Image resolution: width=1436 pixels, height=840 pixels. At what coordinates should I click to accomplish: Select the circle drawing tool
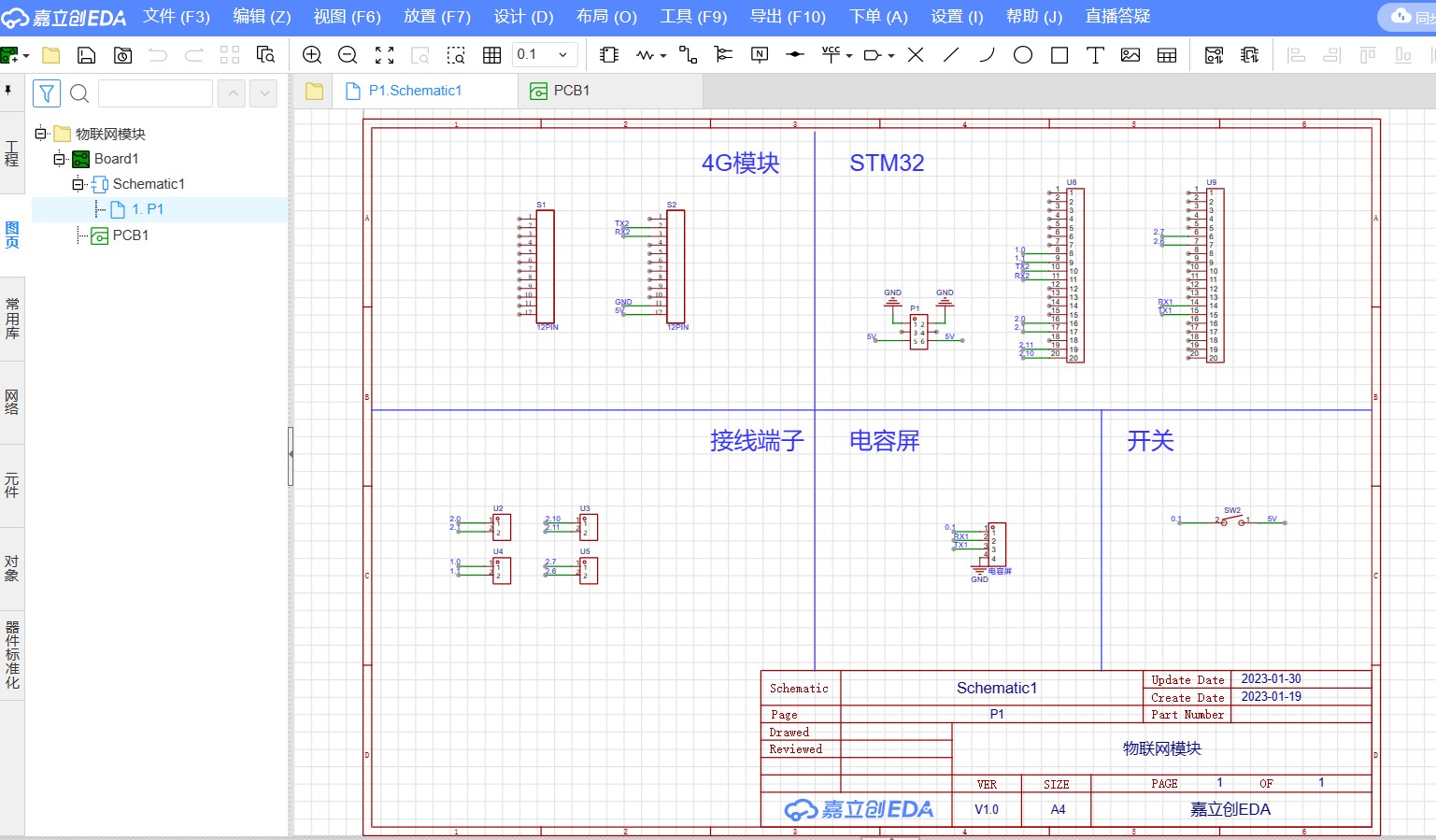point(1023,55)
